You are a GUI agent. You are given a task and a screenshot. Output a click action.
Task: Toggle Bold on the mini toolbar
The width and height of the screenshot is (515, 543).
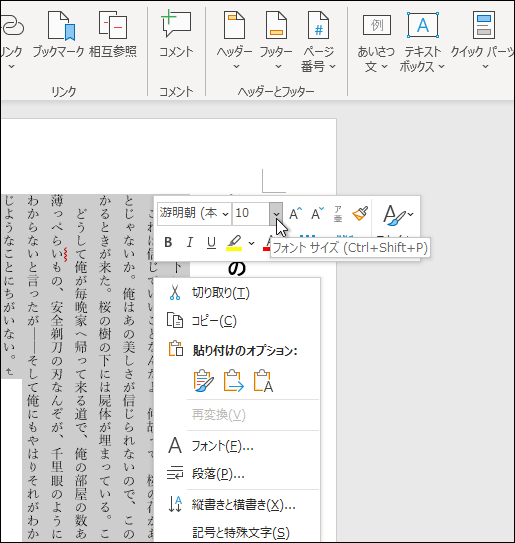click(168, 242)
